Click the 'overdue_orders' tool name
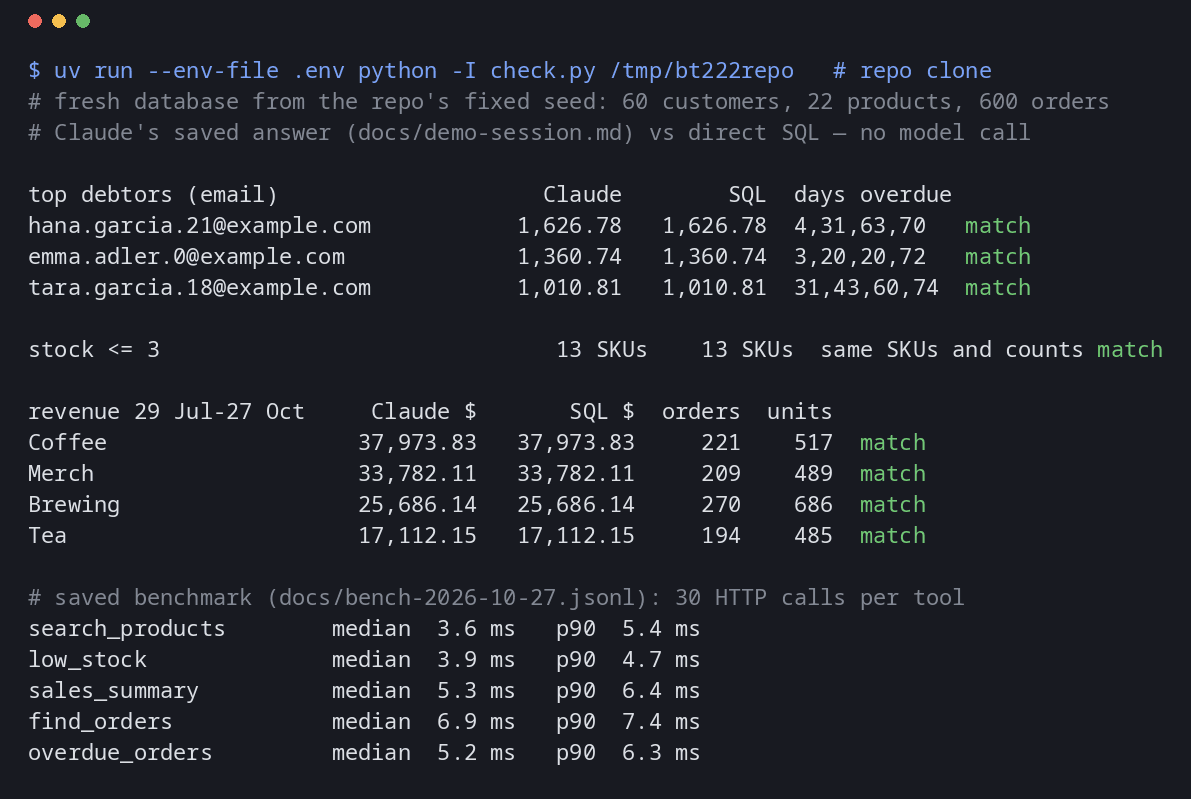This screenshot has height=799, width=1191. coord(120,754)
